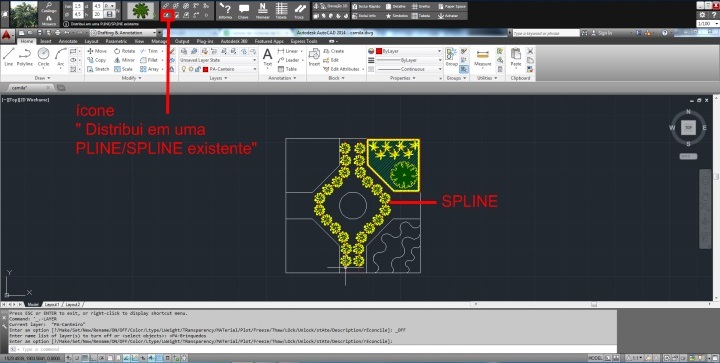This screenshot has width=720, height=363.
Task: Click the Create block tool
Action: (x=334, y=51)
